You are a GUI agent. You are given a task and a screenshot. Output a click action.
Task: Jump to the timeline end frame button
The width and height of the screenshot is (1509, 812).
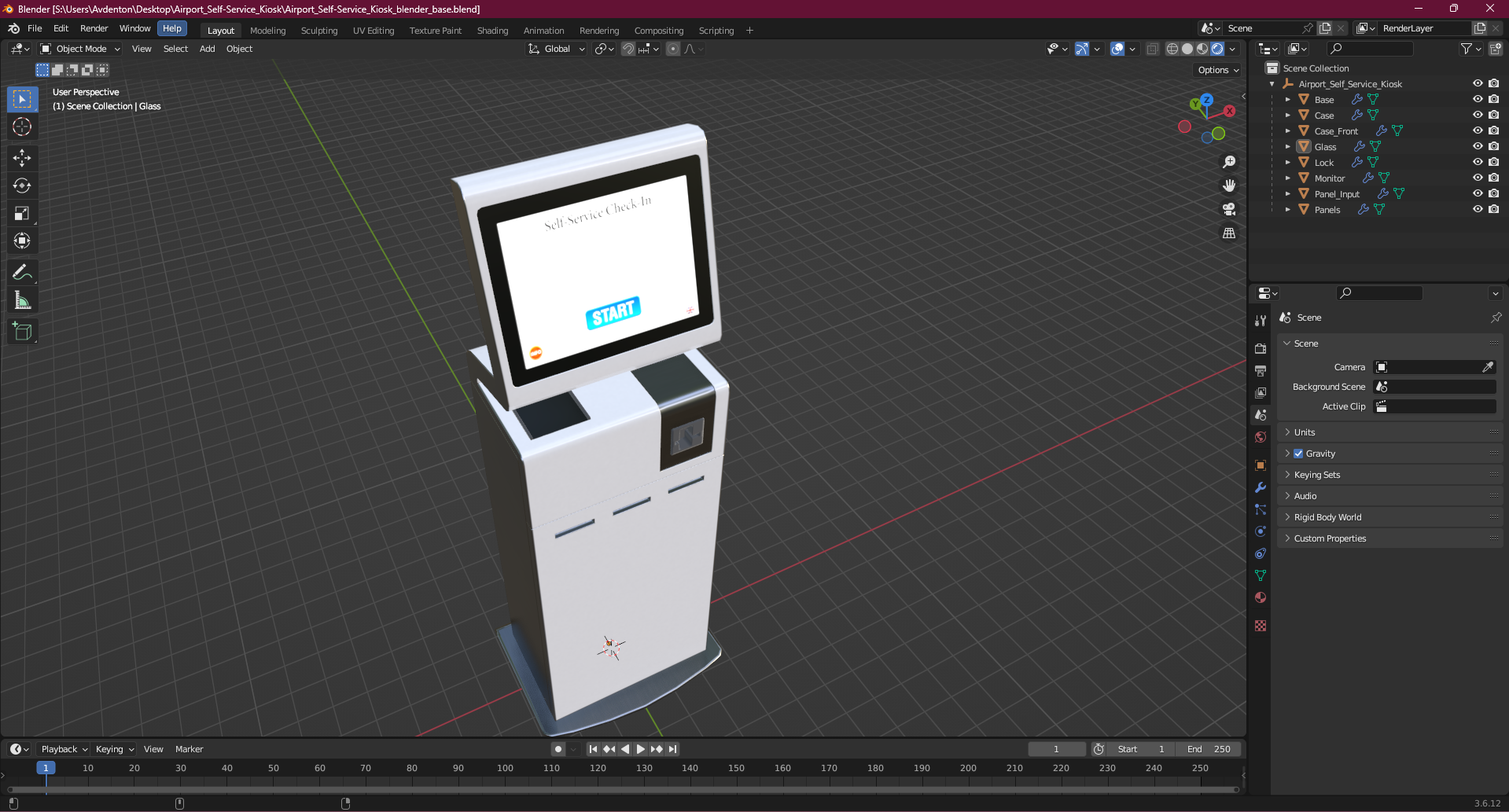pyautogui.click(x=672, y=749)
